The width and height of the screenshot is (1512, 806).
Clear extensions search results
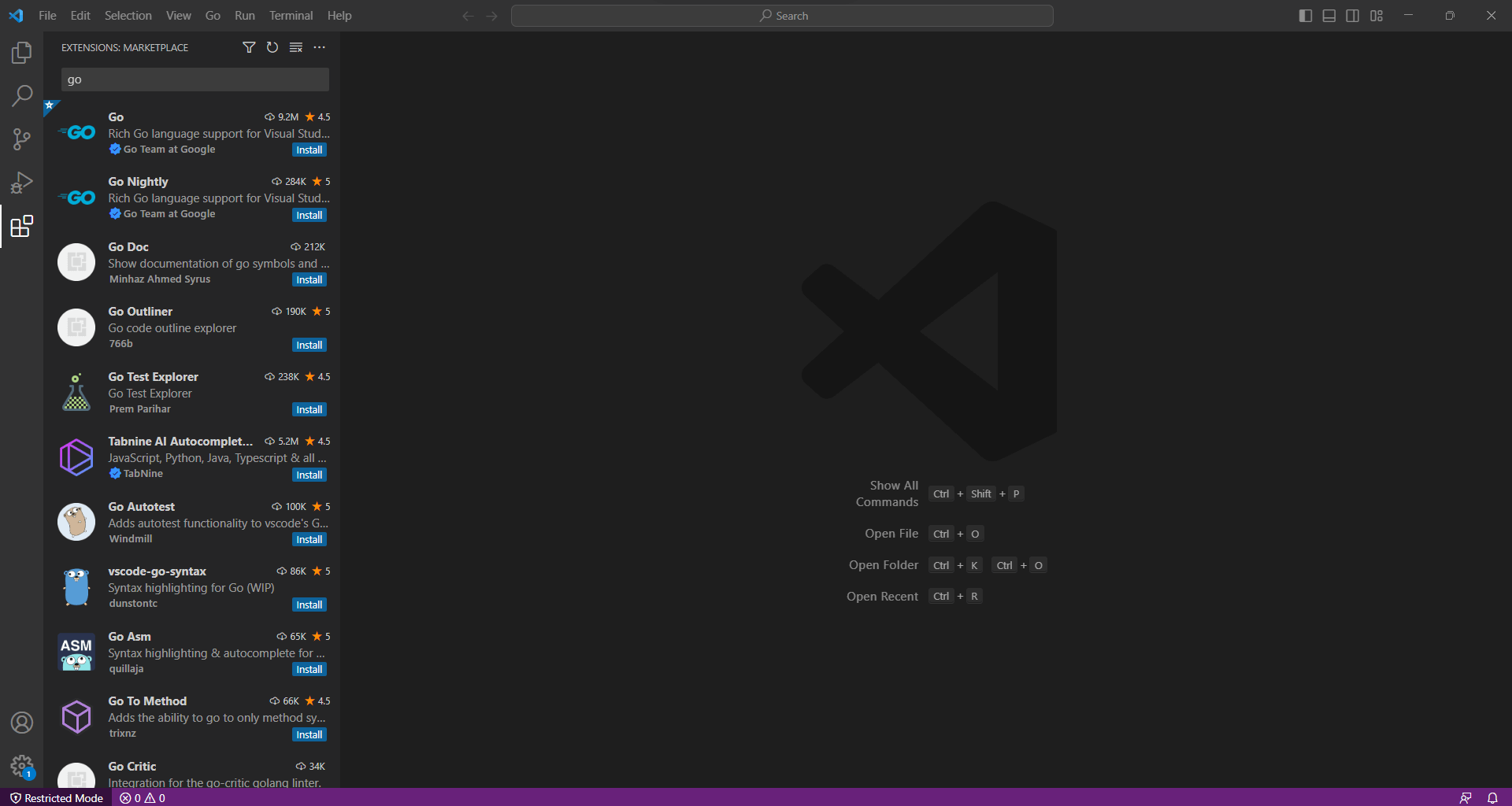point(296,47)
